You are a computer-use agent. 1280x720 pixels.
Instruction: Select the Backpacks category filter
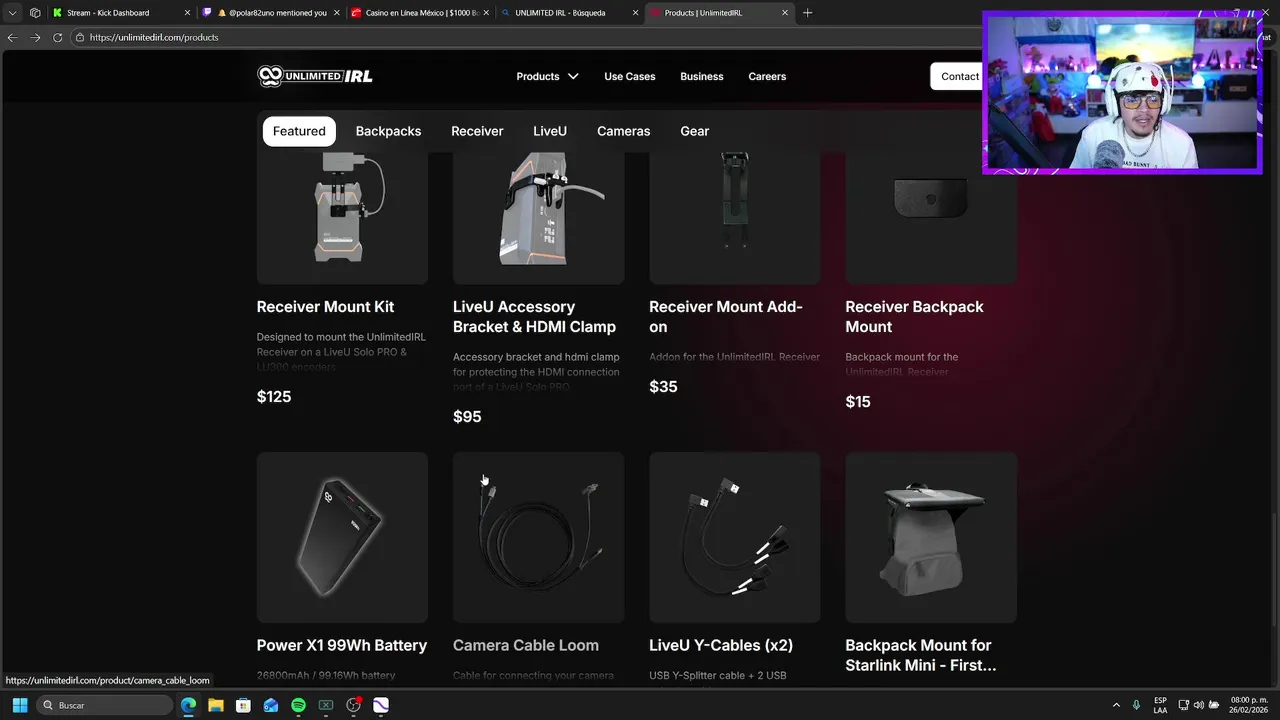pos(388,131)
